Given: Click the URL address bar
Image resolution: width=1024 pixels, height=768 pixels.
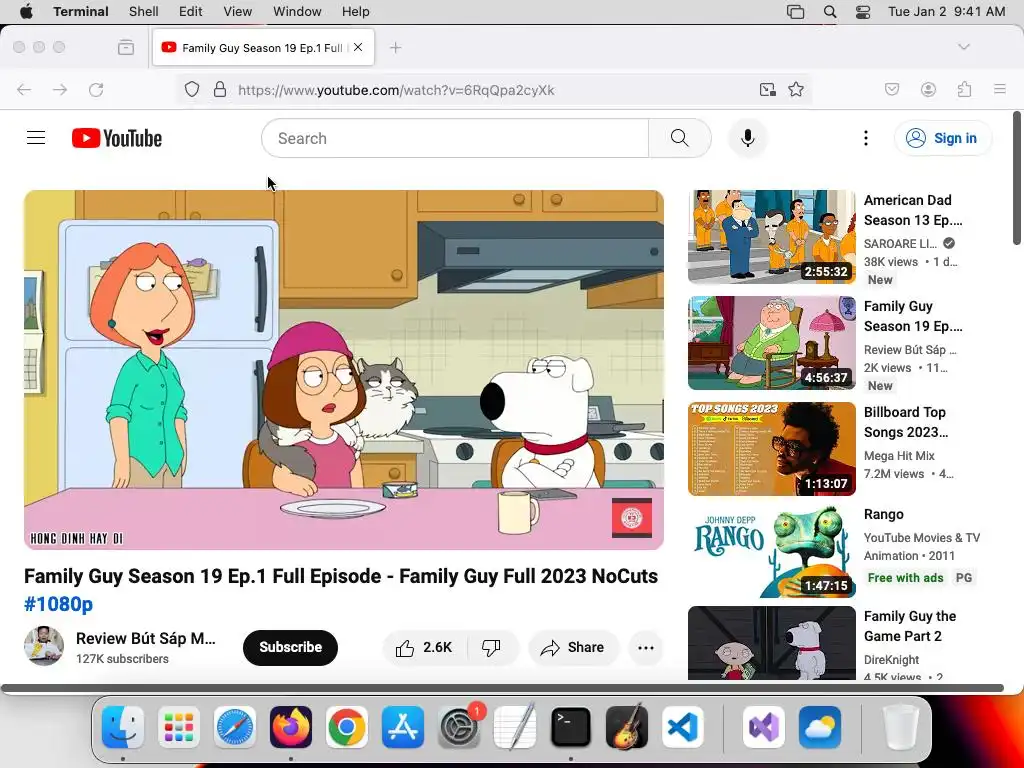Looking at the screenshot, I should [x=493, y=89].
